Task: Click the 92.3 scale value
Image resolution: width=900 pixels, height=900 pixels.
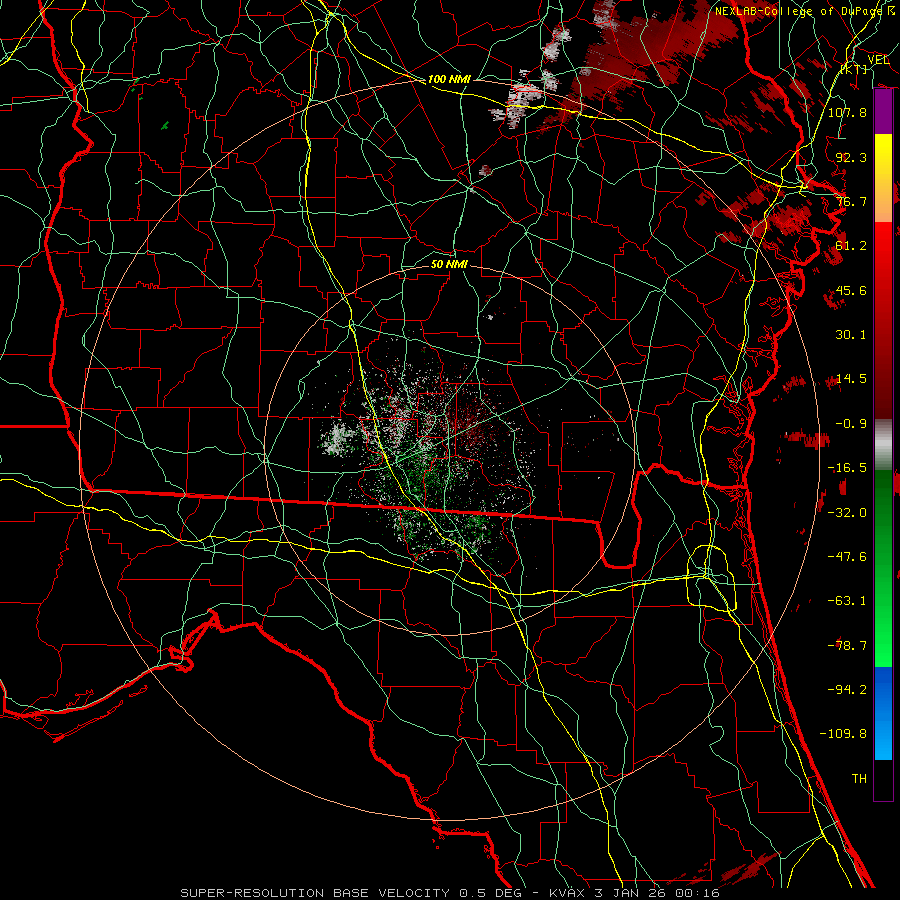Action: click(x=851, y=157)
